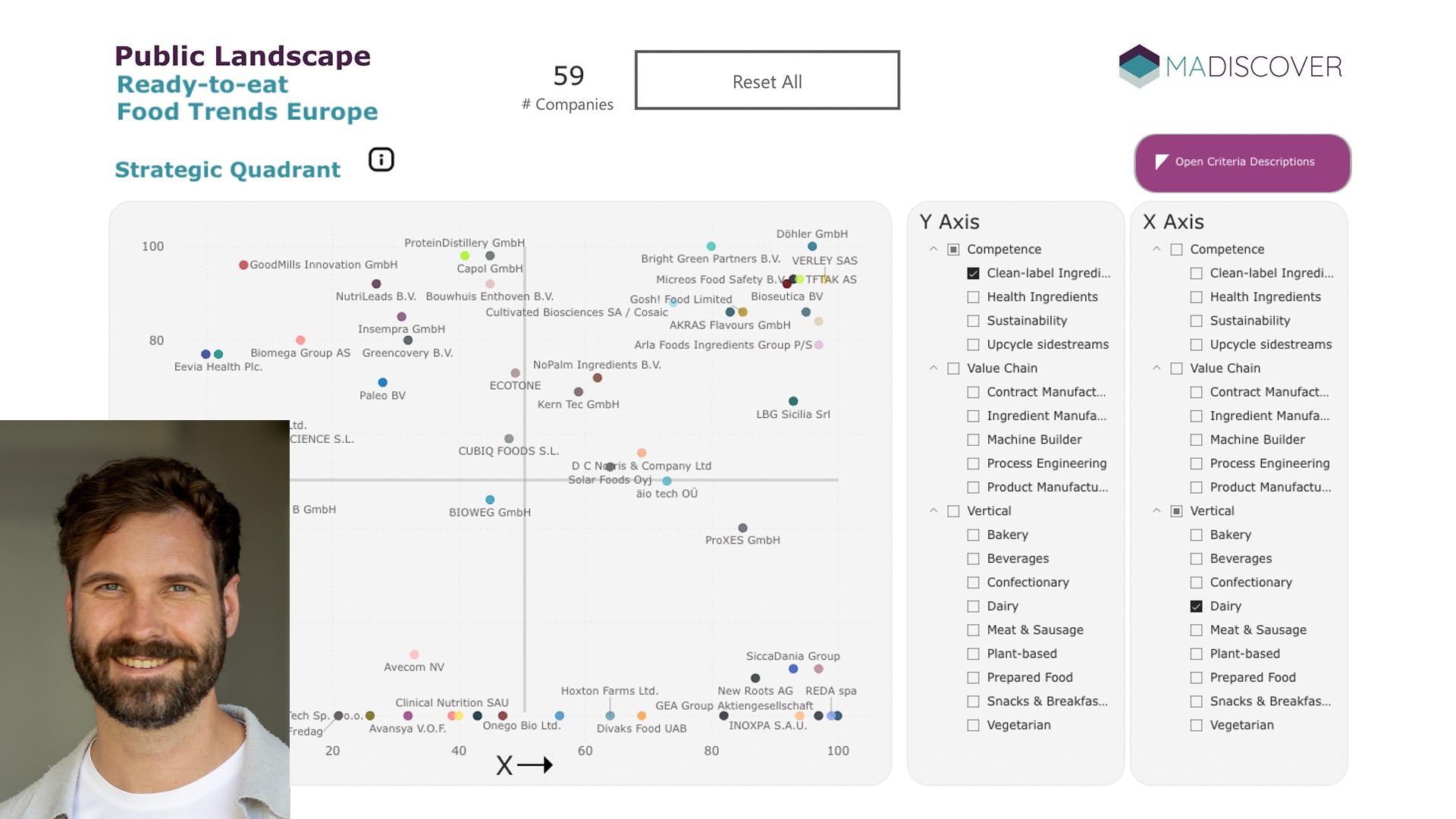Collapse the Y Axis Vertical group
Image resolution: width=1456 pixels, height=819 pixels.
coord(934,511)
